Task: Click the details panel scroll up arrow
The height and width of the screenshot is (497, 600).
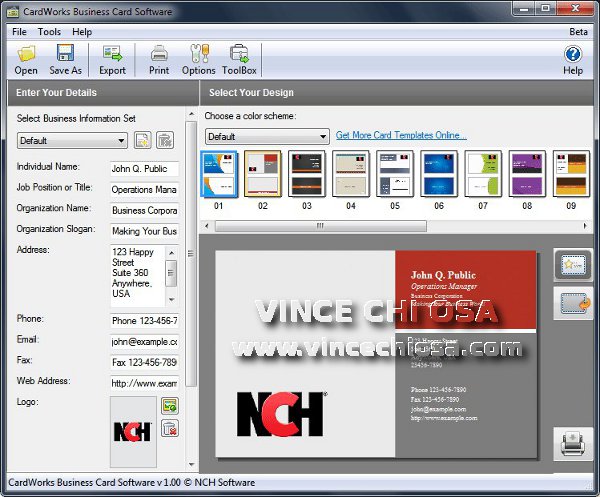Action: tap(191, 114)
